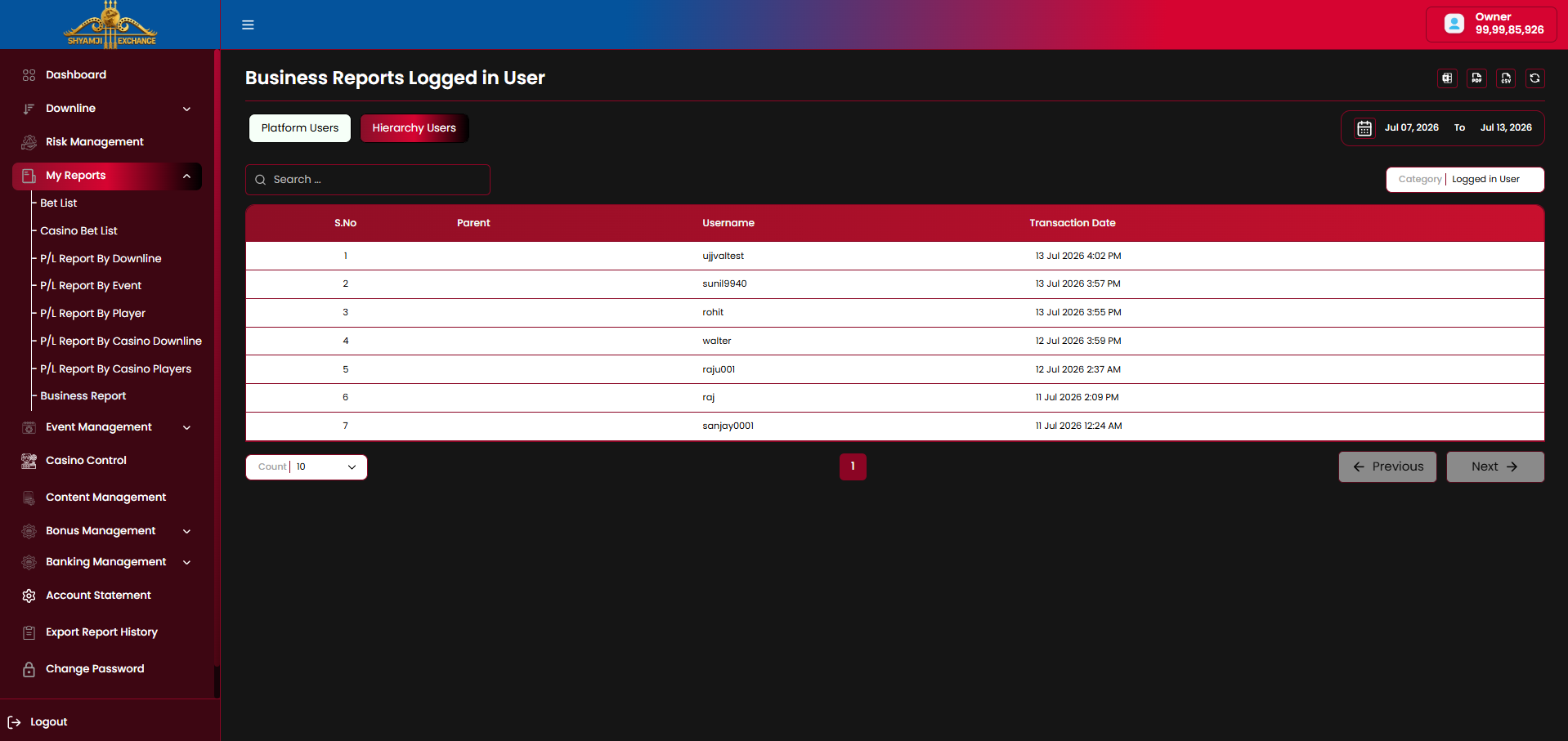Screen dimensions: 1568x741
Task: Switch to Platform Users tab
Action: [300, 128]
